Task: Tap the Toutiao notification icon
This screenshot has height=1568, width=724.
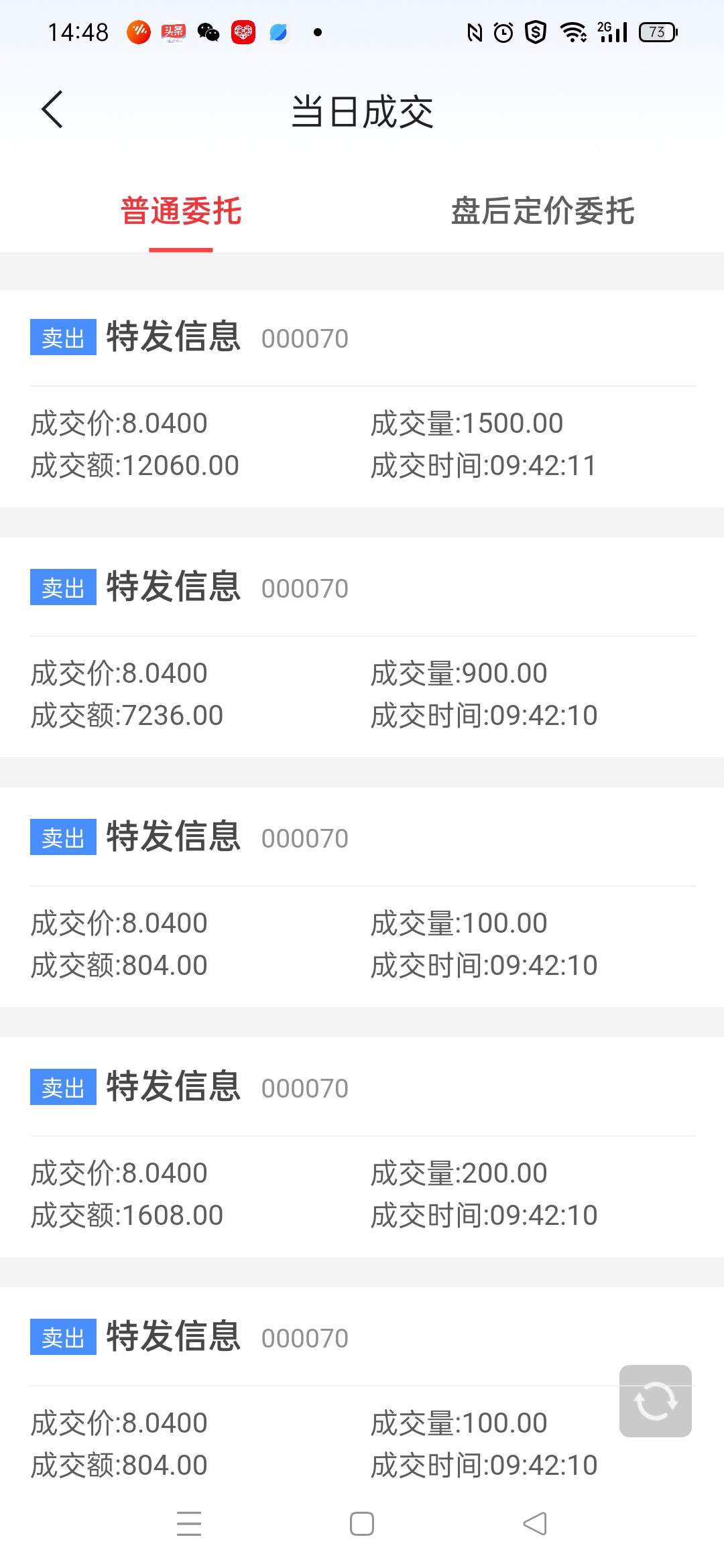Action: click(174, 32)
